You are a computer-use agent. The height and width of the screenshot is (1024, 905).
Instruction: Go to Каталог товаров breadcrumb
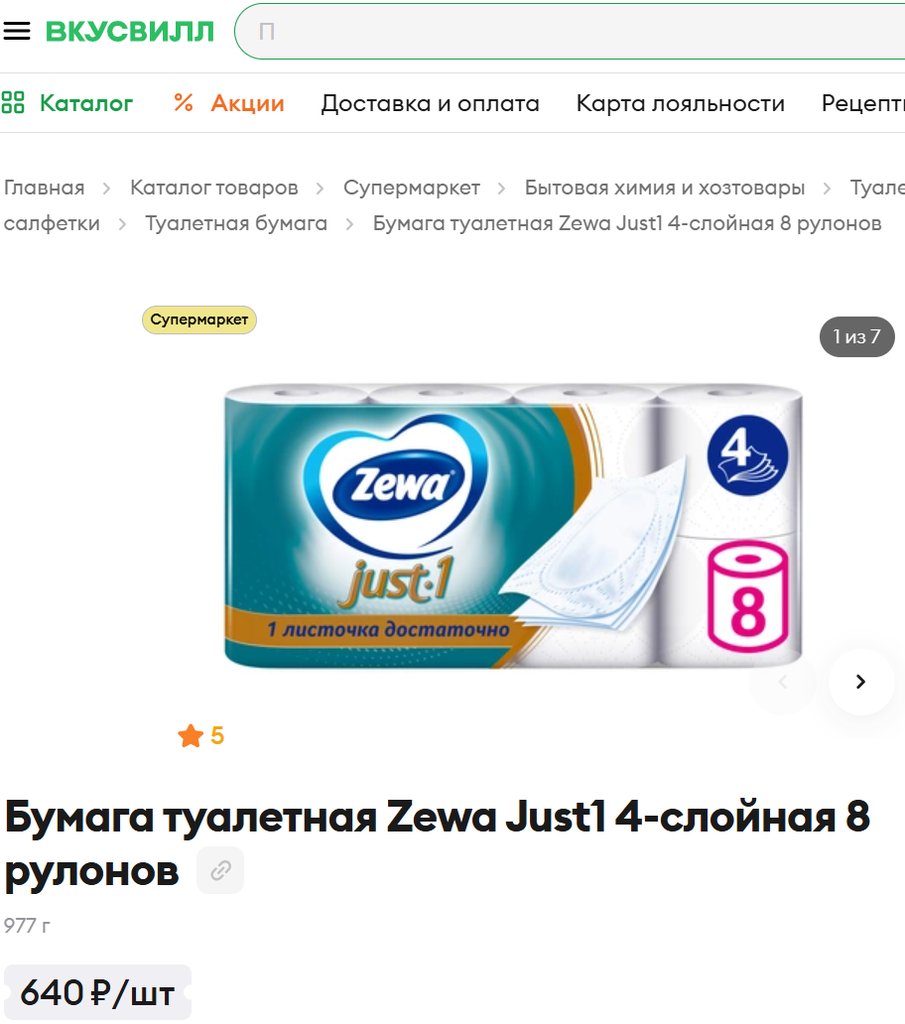pyautogui.click(x=214, y=188)
